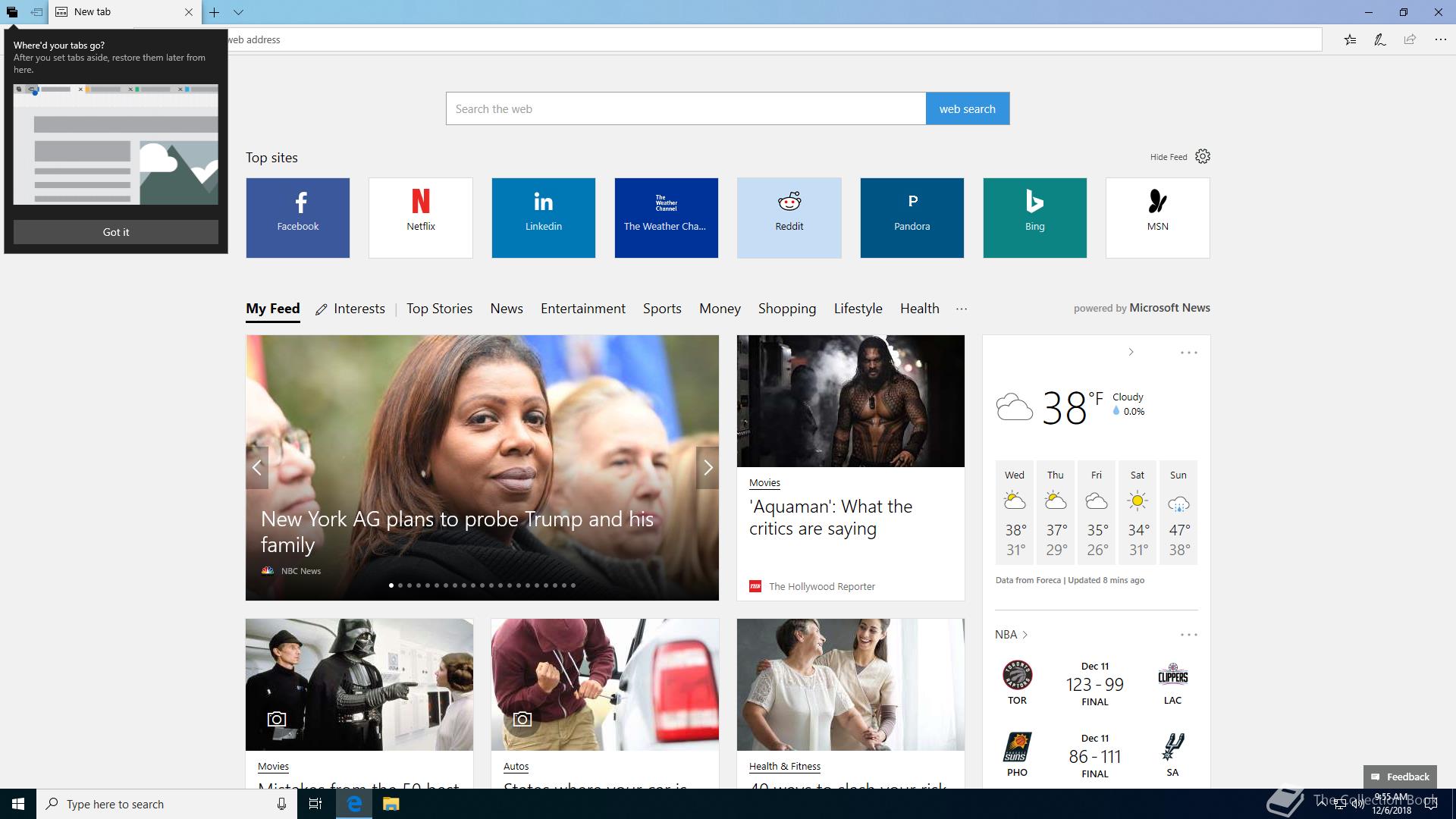The width and height of the screenshot is (1456, 819).
Task: Close the New tab tab
Action: pyautogui.click(x=189, y=12)
